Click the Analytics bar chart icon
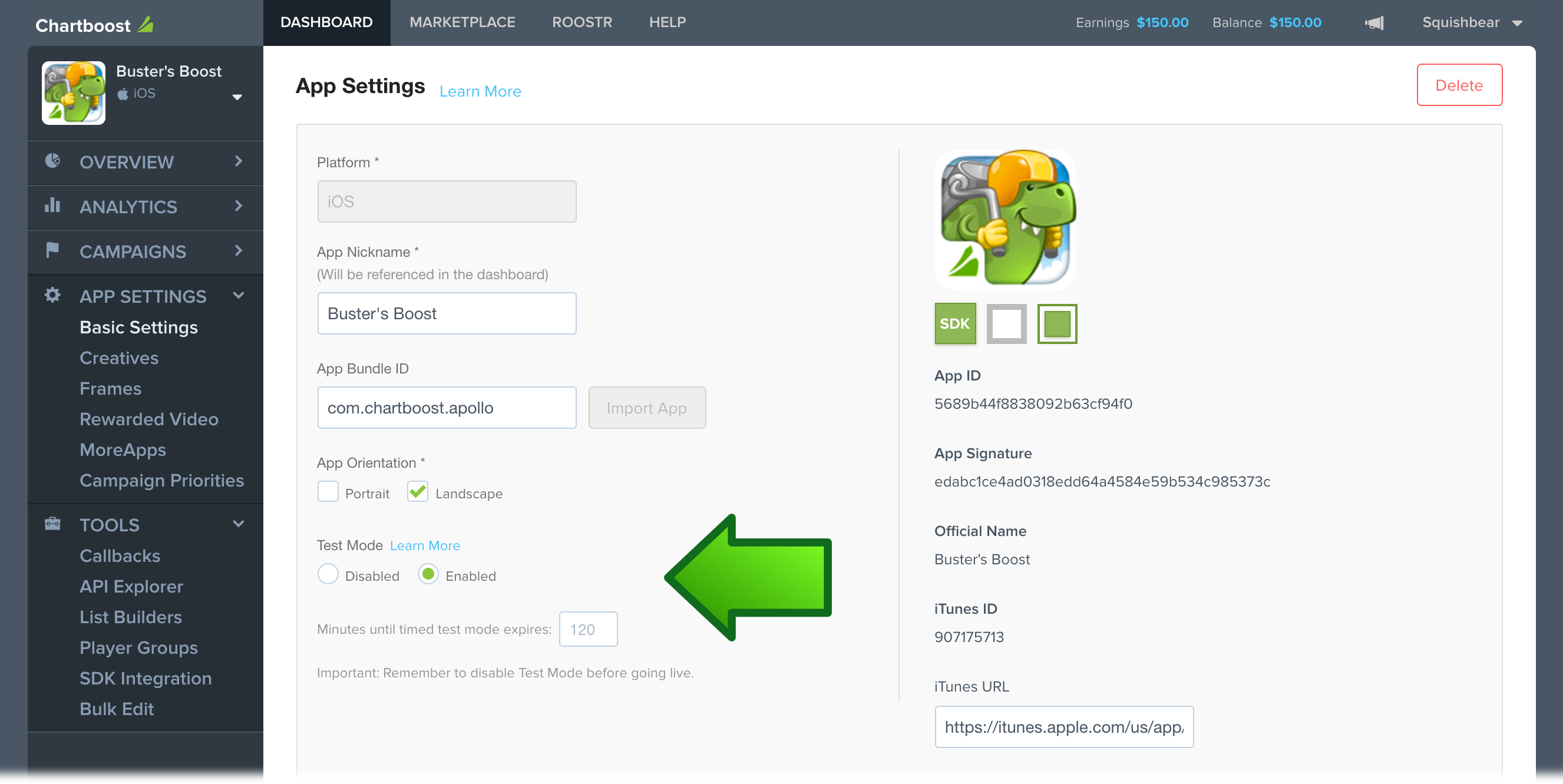The width and height of the screenshot is (1563, 784). (53, 205)
